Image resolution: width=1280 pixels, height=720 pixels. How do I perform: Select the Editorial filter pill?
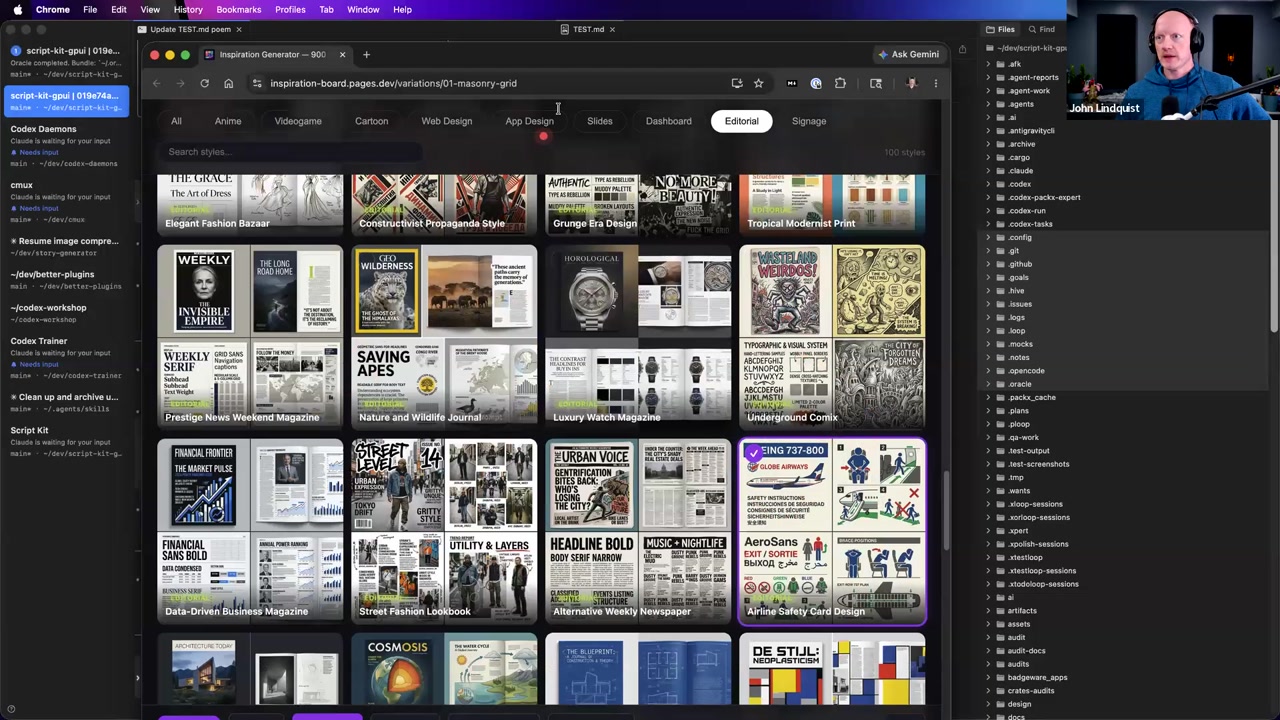coord(742,121)
